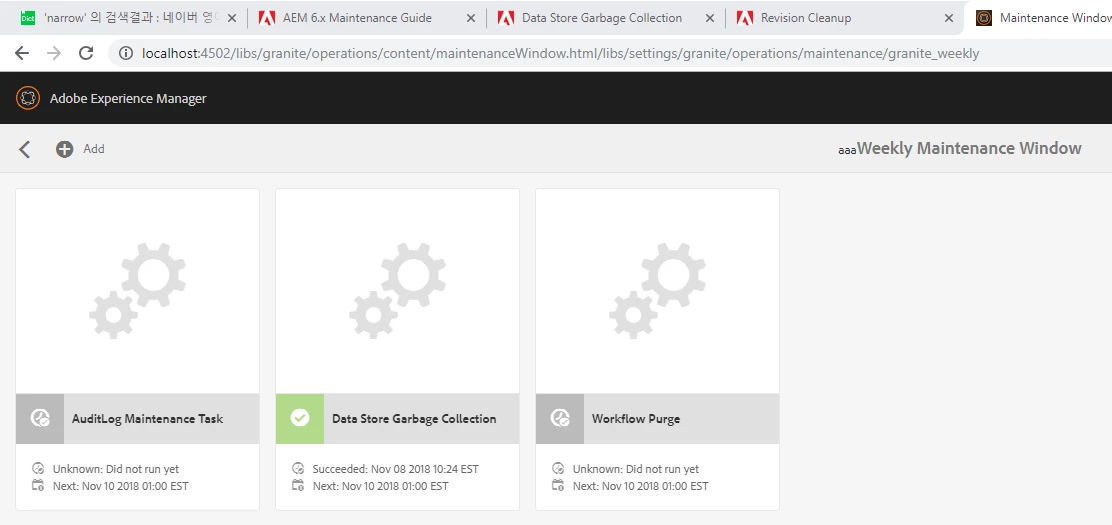Click 'Succeeded: Nov 08 2018 10:24 EST' text

(396, 469)
